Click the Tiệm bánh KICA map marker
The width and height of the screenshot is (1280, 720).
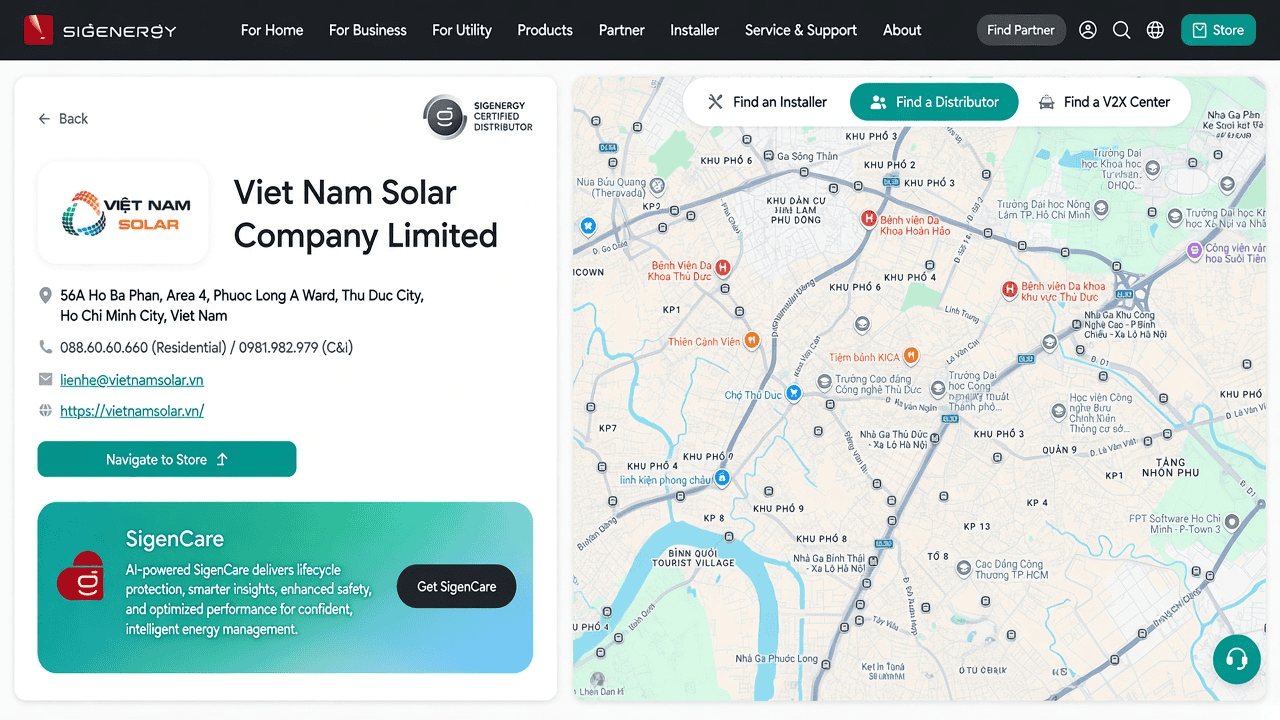click(911, 356)
